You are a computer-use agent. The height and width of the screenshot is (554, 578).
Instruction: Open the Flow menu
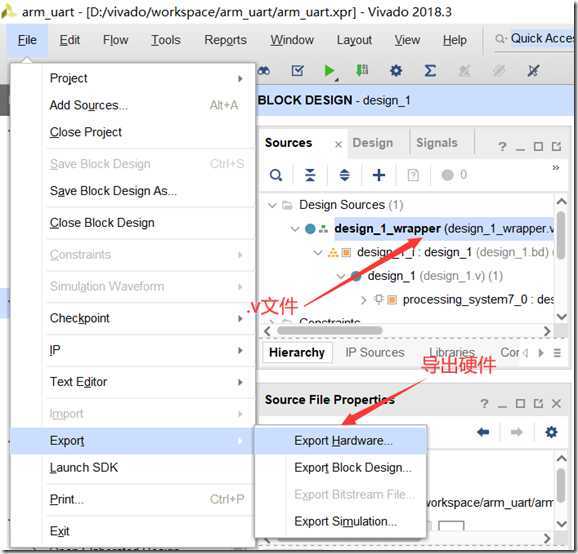tap(115, 40)
